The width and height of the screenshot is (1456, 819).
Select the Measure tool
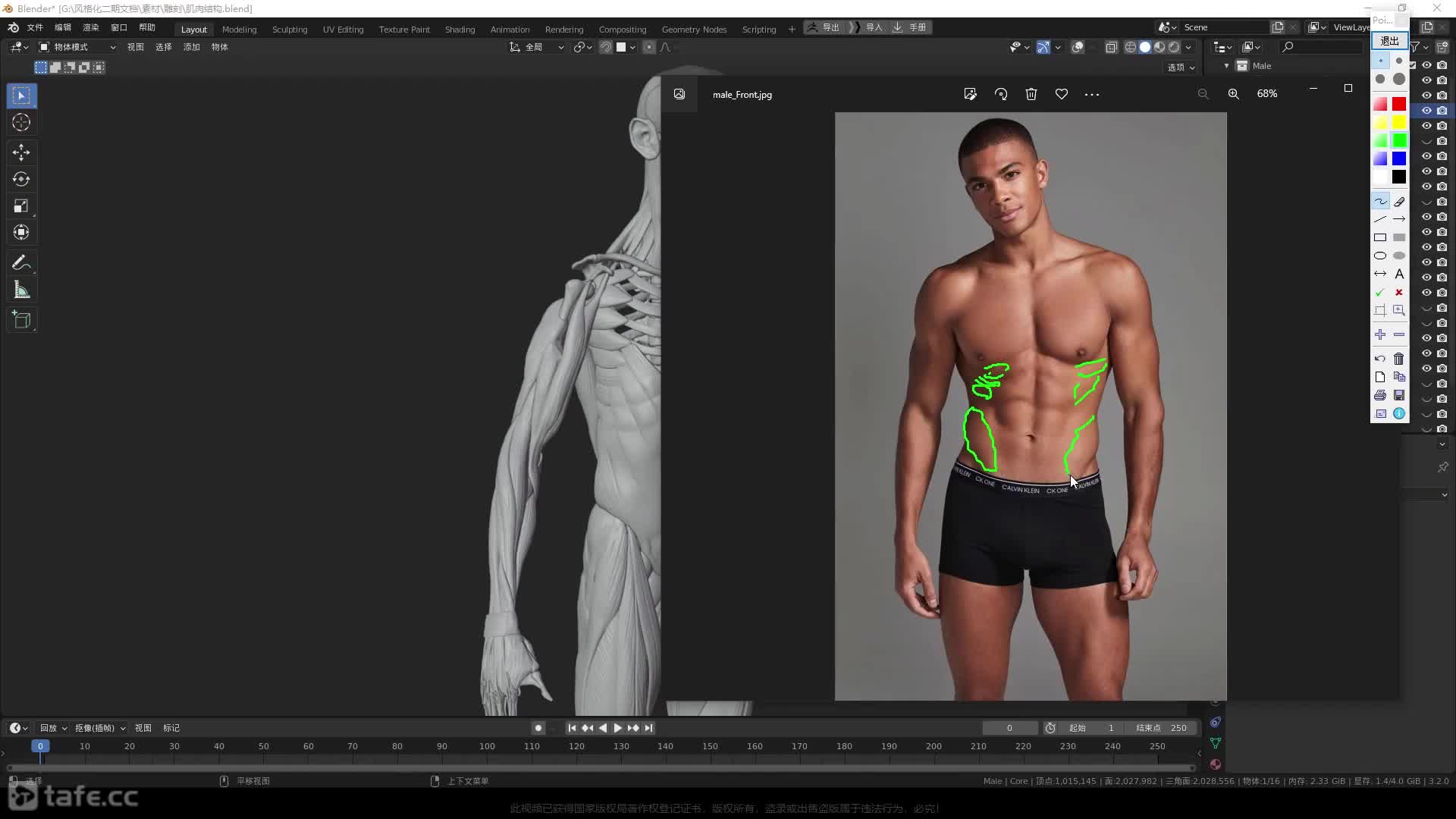[x=21, y=290]
